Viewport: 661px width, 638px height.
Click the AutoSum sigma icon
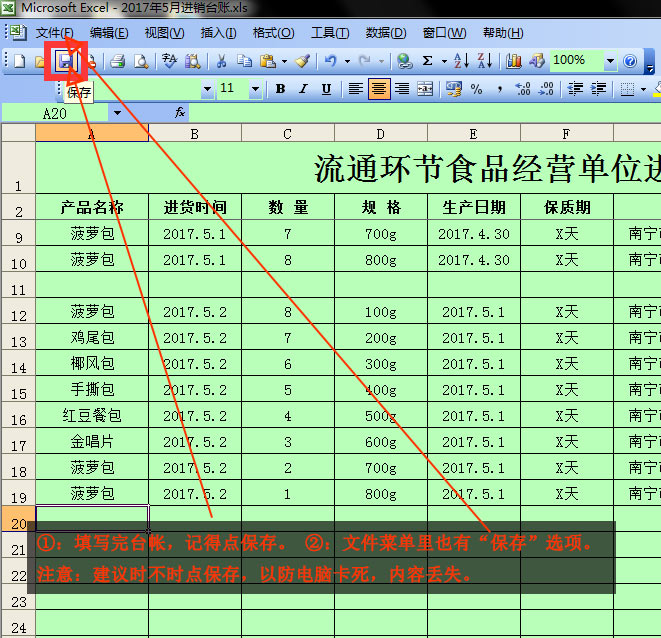428,61
